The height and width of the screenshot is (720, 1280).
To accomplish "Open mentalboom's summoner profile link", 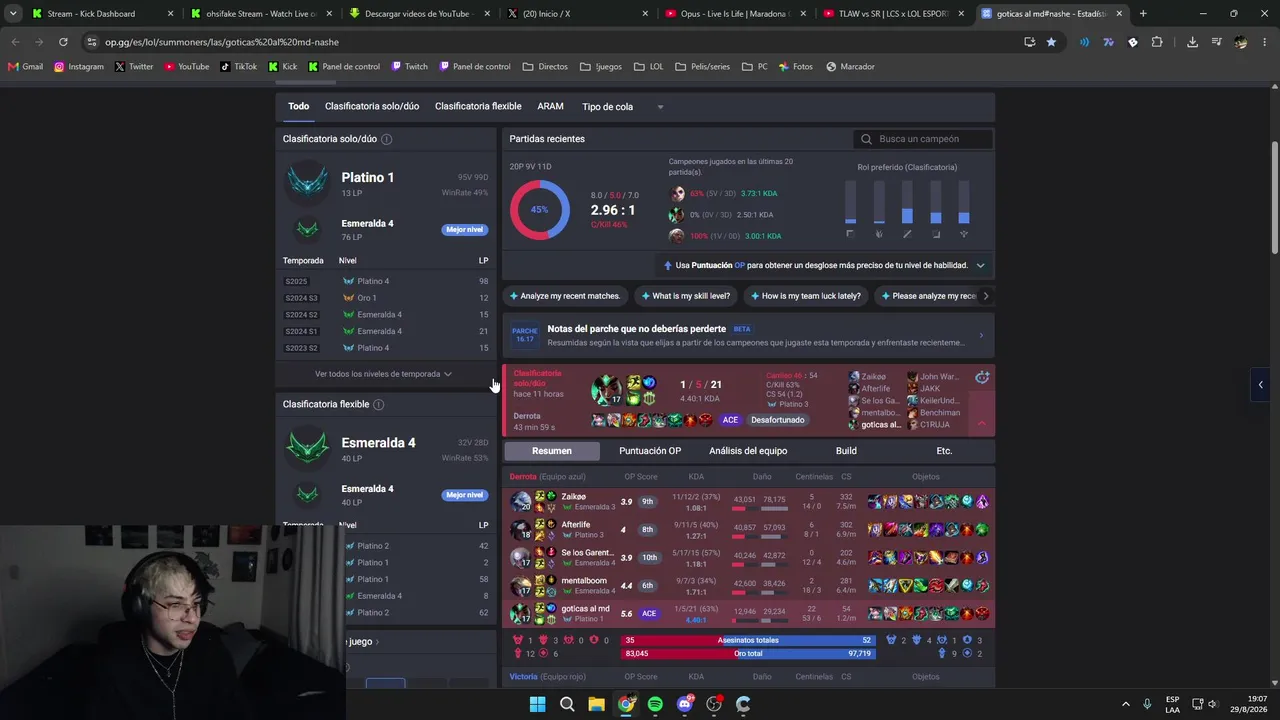I will click(x=584, y=581).
